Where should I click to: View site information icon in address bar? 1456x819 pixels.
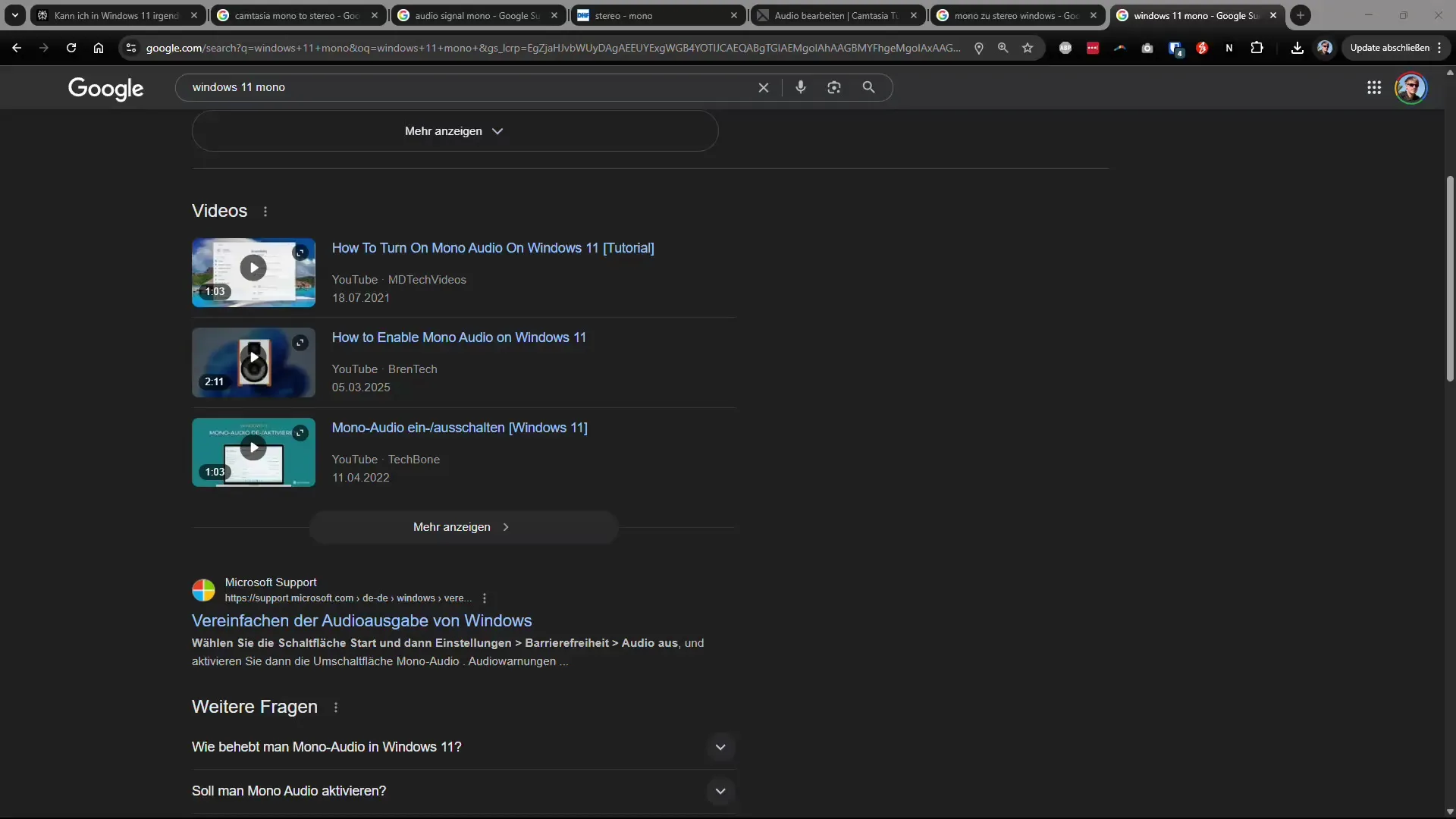tap(131, 48)
